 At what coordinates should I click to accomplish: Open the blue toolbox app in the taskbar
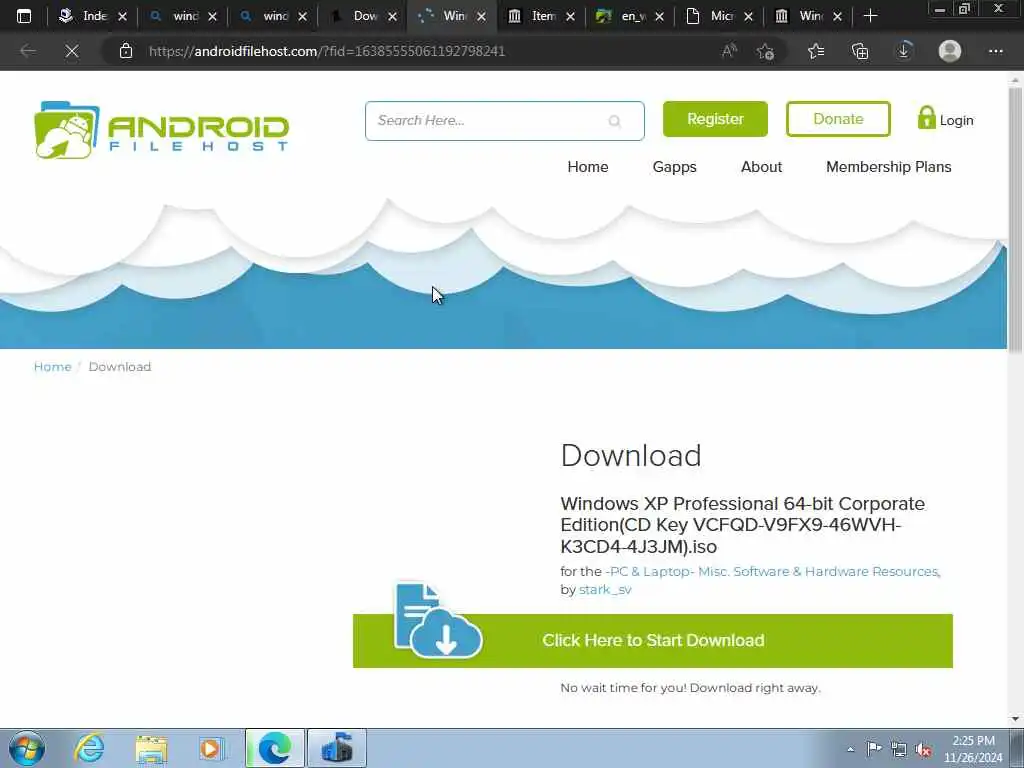(x=337, y=748)
